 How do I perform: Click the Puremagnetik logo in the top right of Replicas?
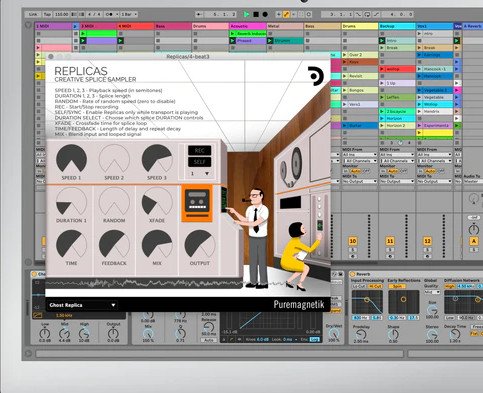point(315,76)
